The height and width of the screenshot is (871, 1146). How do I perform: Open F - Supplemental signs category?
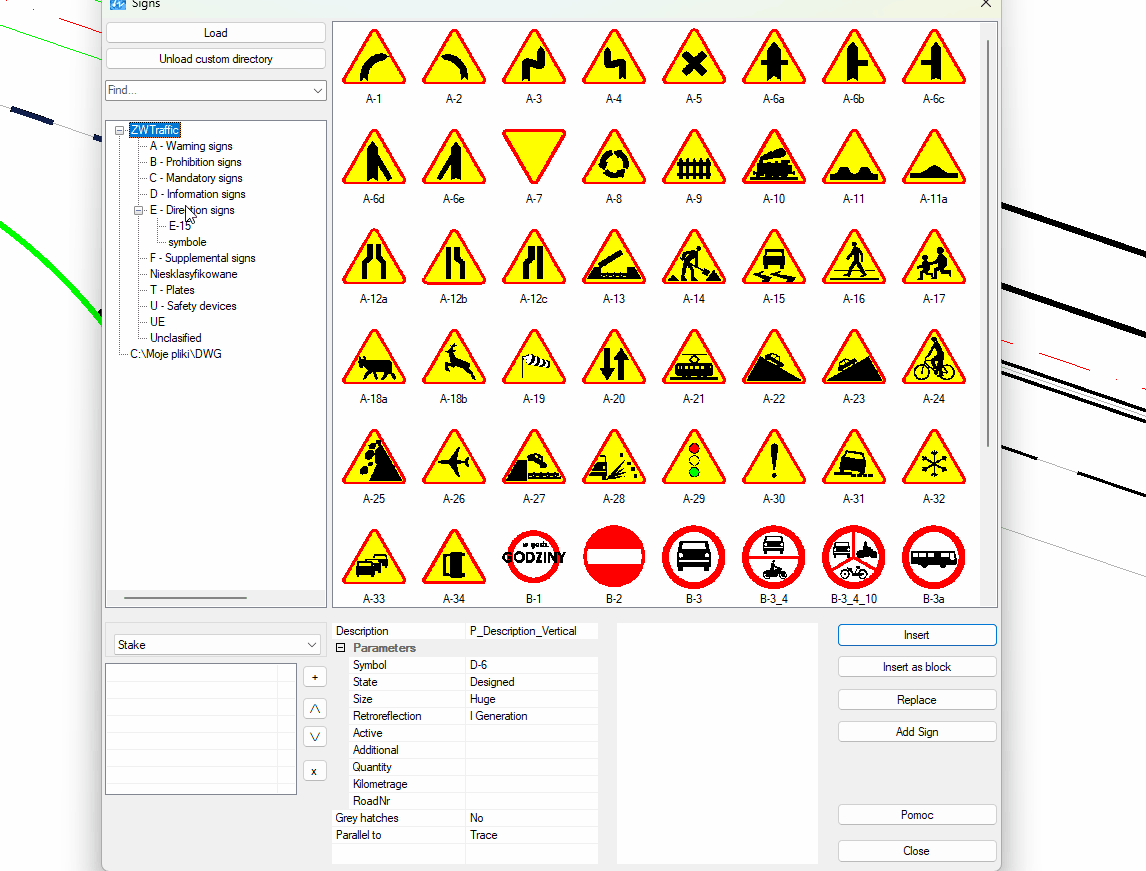pos(202,259)
